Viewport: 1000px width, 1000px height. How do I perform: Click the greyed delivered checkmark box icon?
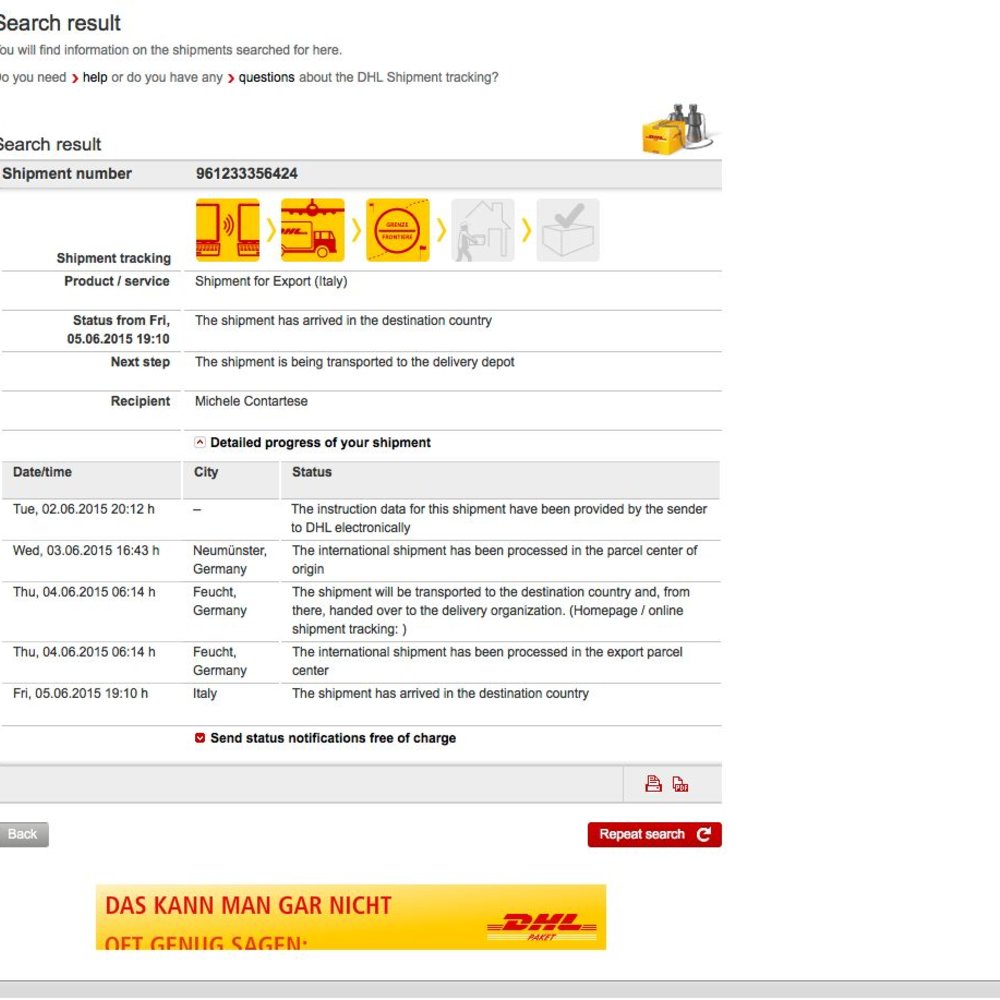click(x=568, y=230)
